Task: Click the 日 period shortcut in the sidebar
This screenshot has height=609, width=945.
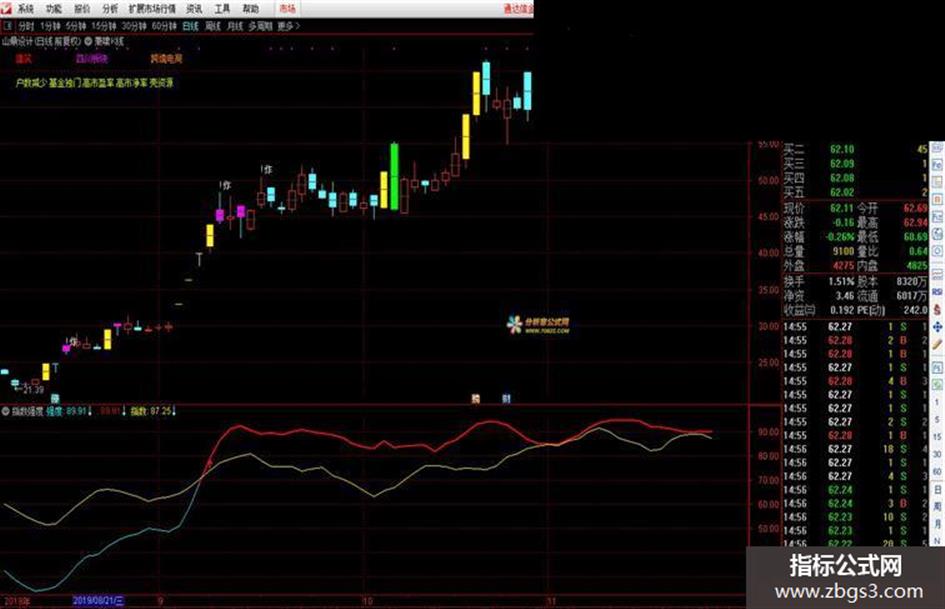Action: point(937,490)
